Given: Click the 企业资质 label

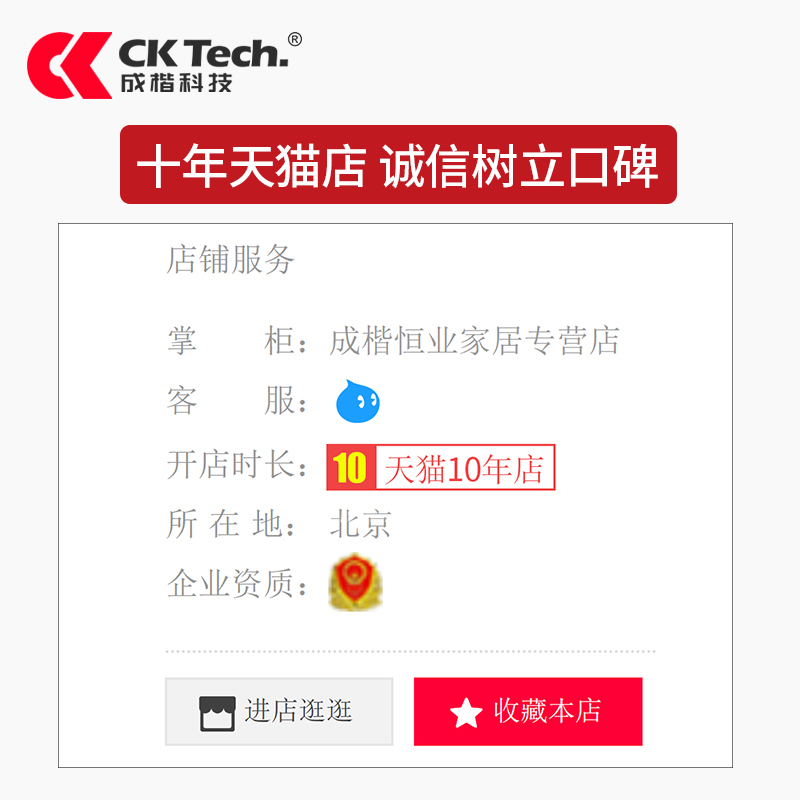Looking at the screenshot, I should [237, 583].
